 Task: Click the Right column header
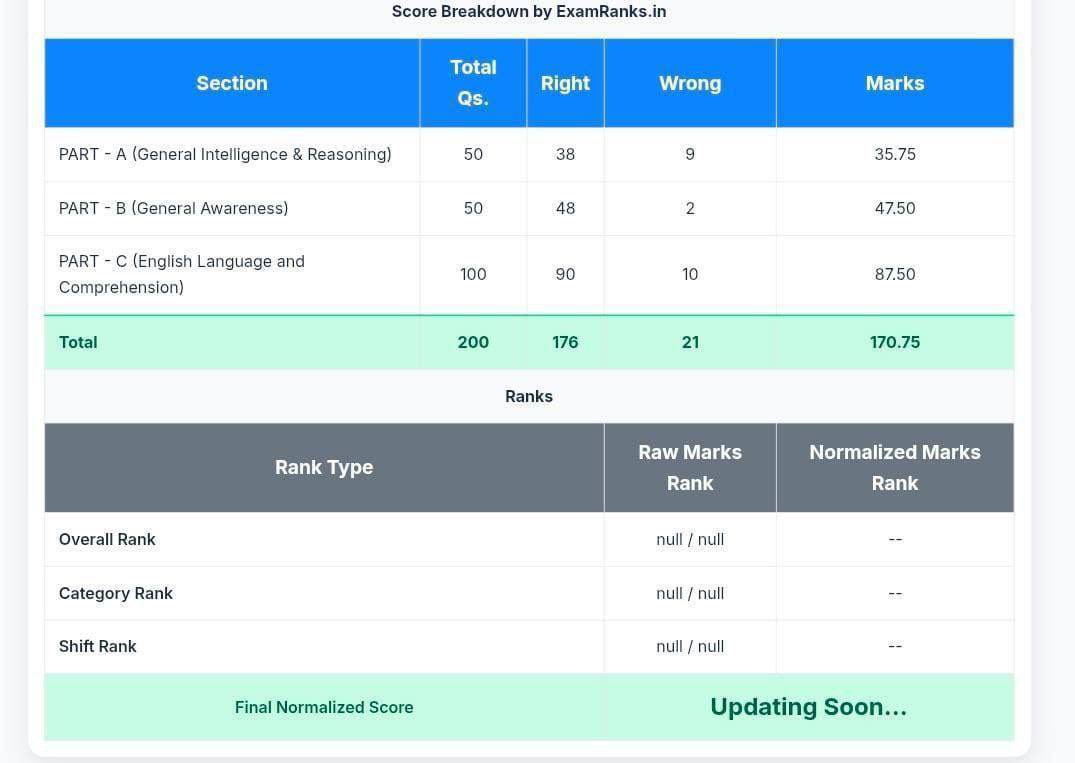coord(565,83)
